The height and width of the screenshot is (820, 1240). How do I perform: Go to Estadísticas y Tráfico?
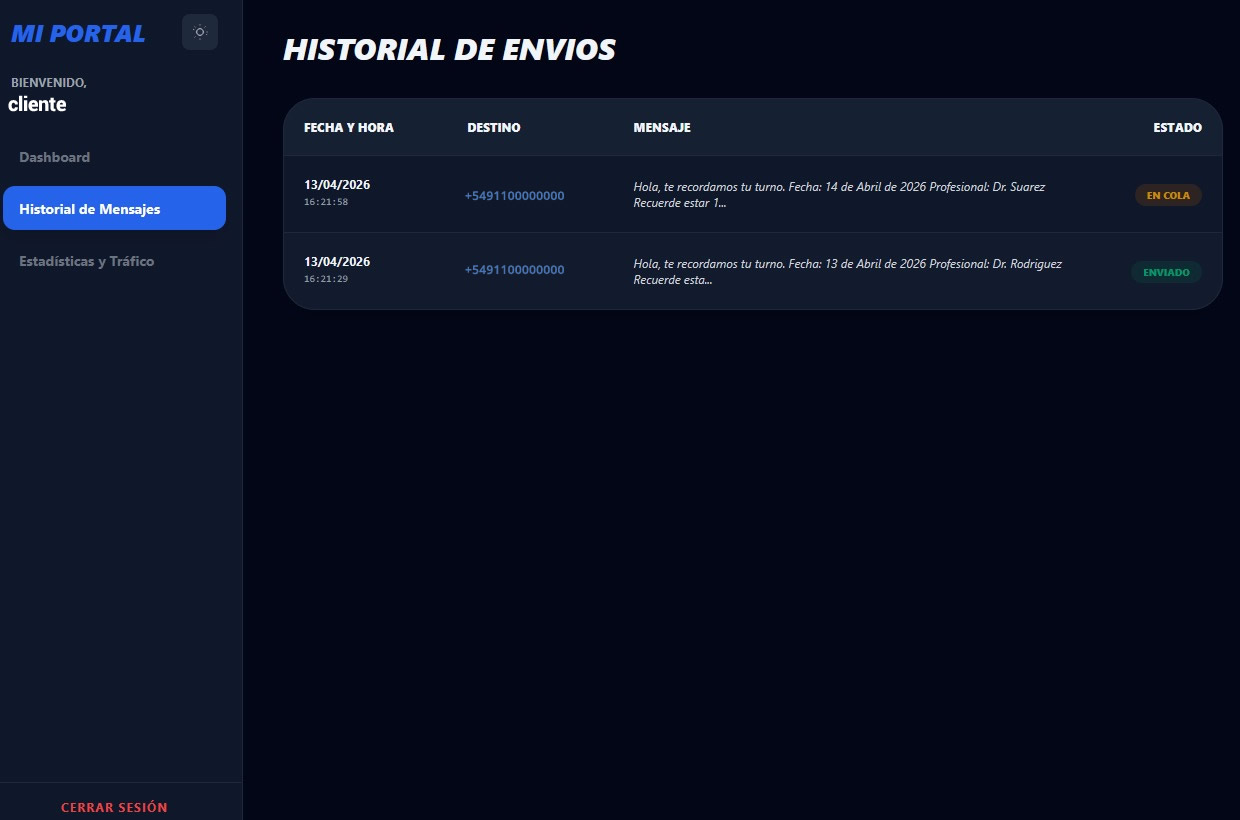pos(87,261)
